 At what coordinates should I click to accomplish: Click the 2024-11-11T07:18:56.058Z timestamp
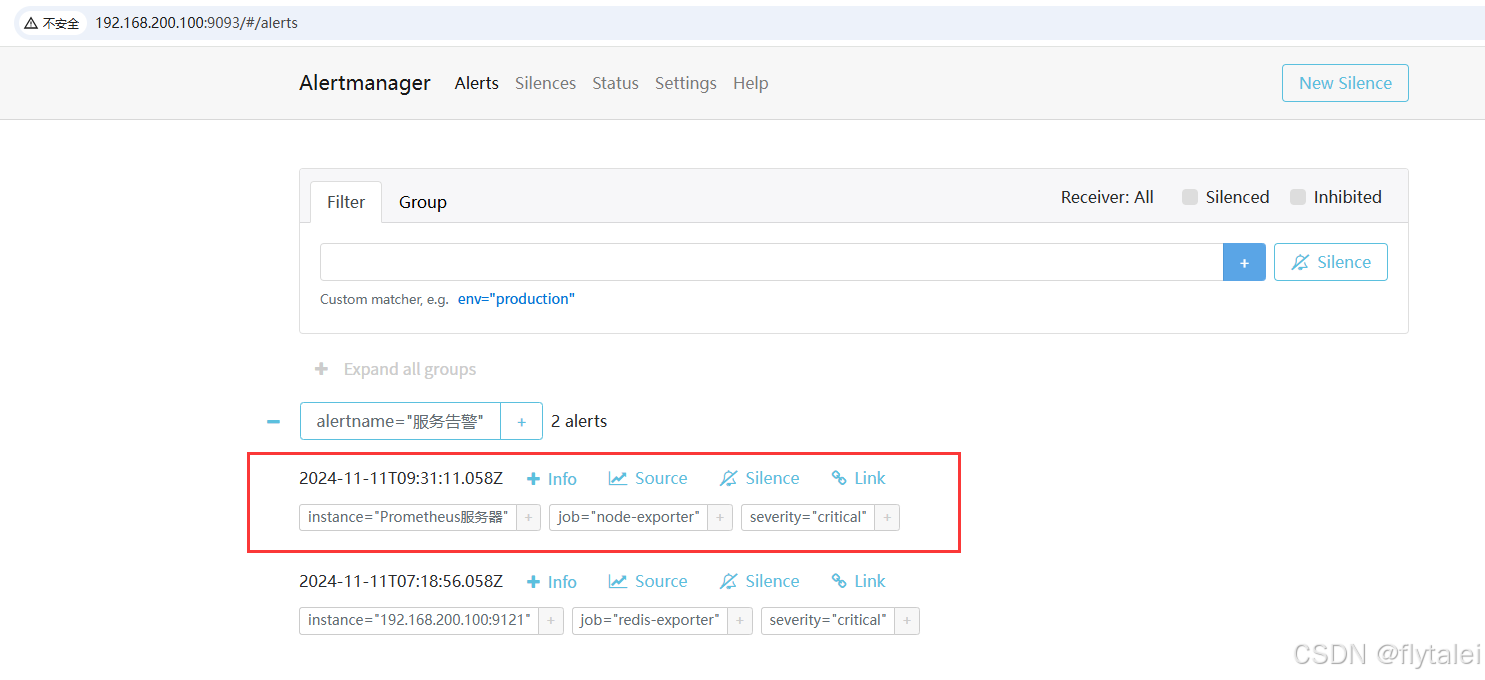click(401, 581)
